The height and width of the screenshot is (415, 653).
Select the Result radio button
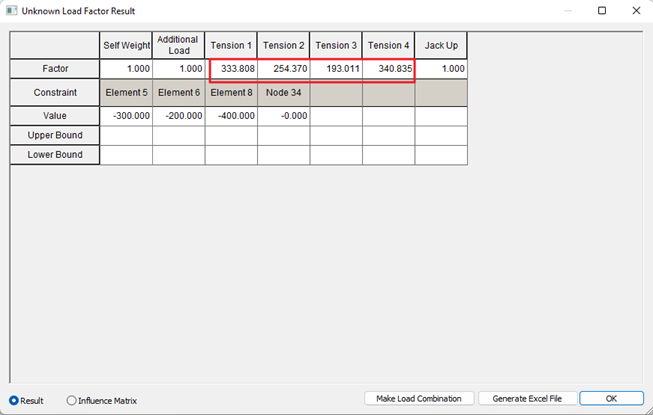click(x=14, y=400)
